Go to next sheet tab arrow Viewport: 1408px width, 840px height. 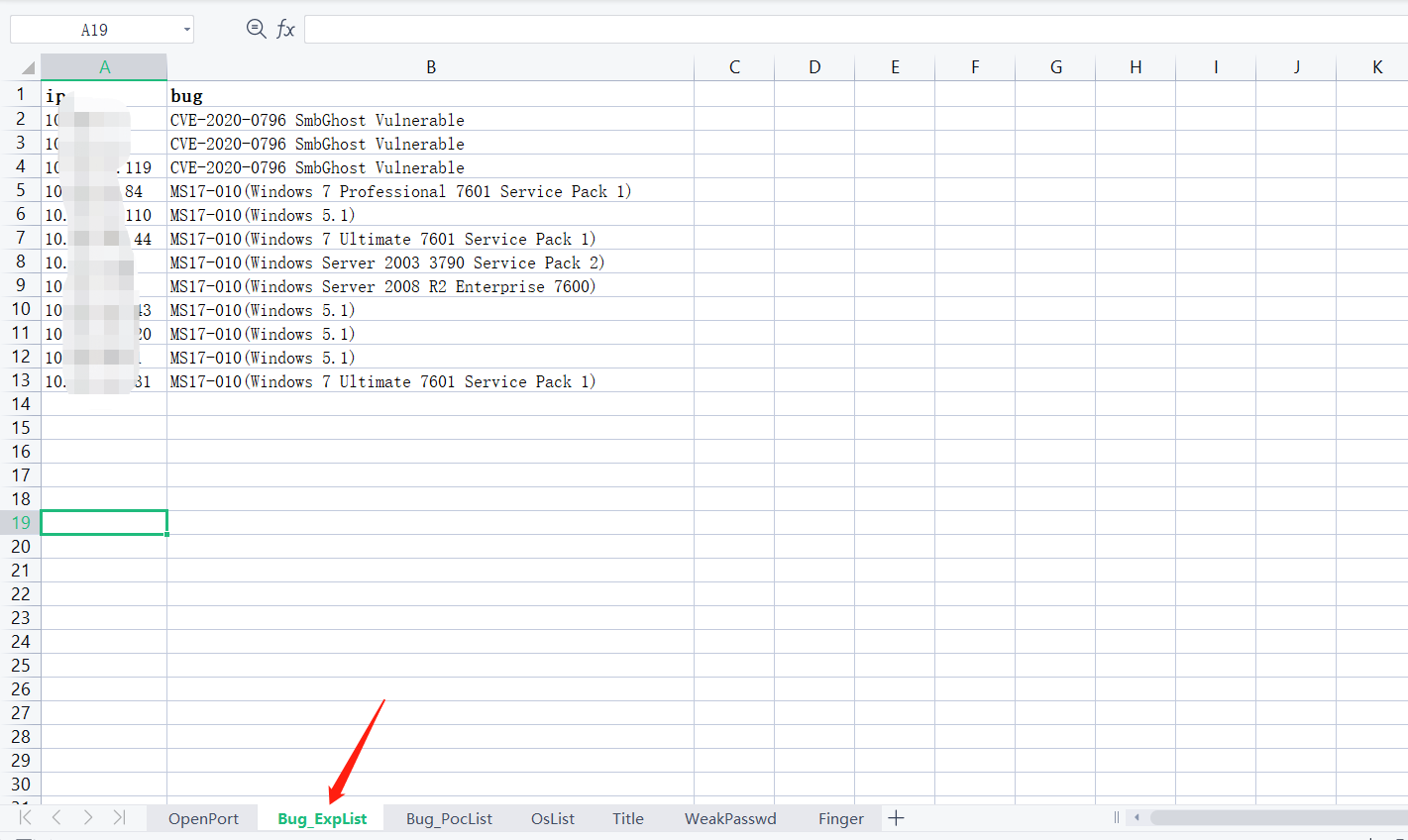click(x=88, y=817)
